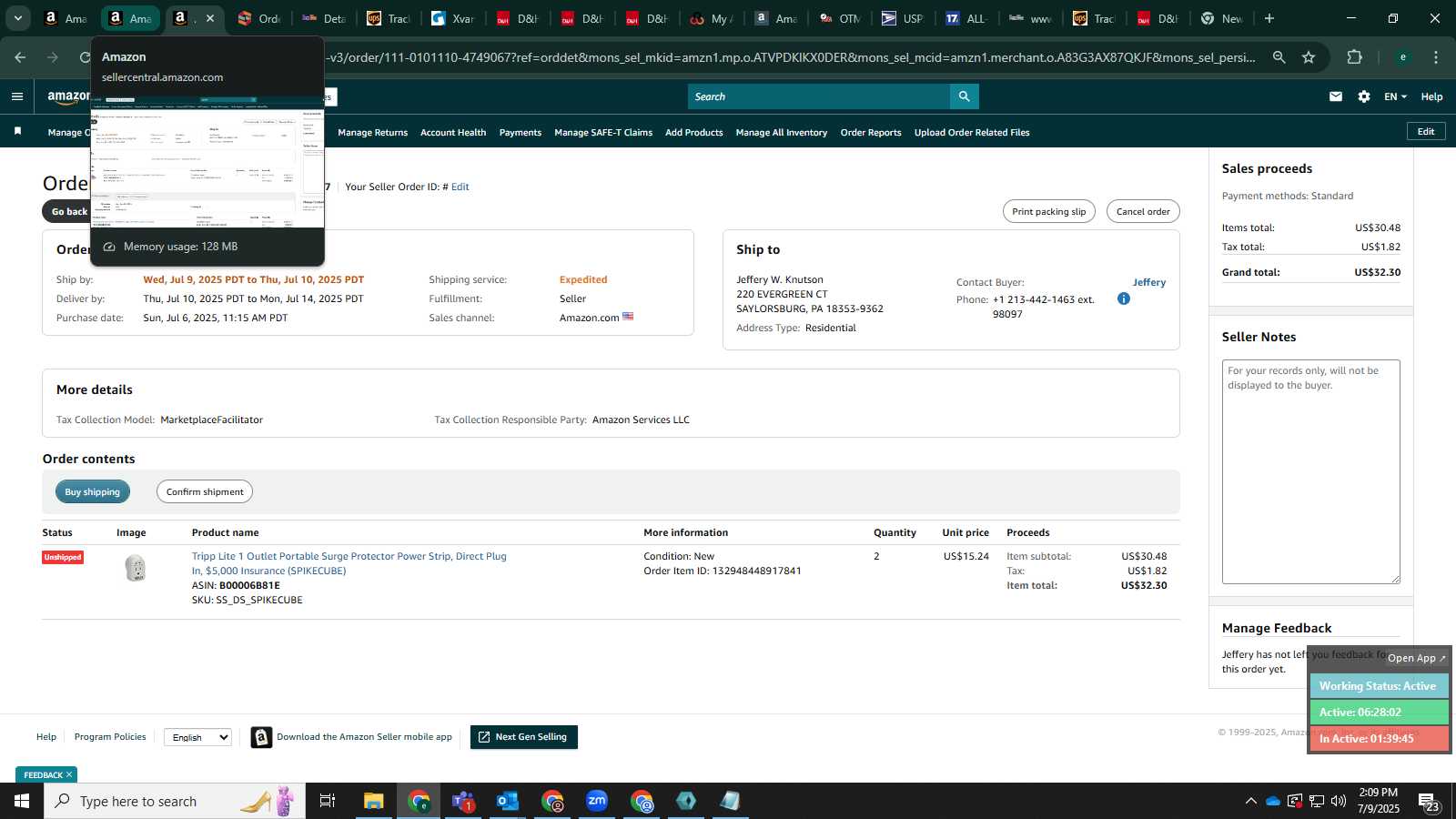Click the Next Gen Selling button
The height and width of the screenshot is (819, 1456).
coord(524,737)
